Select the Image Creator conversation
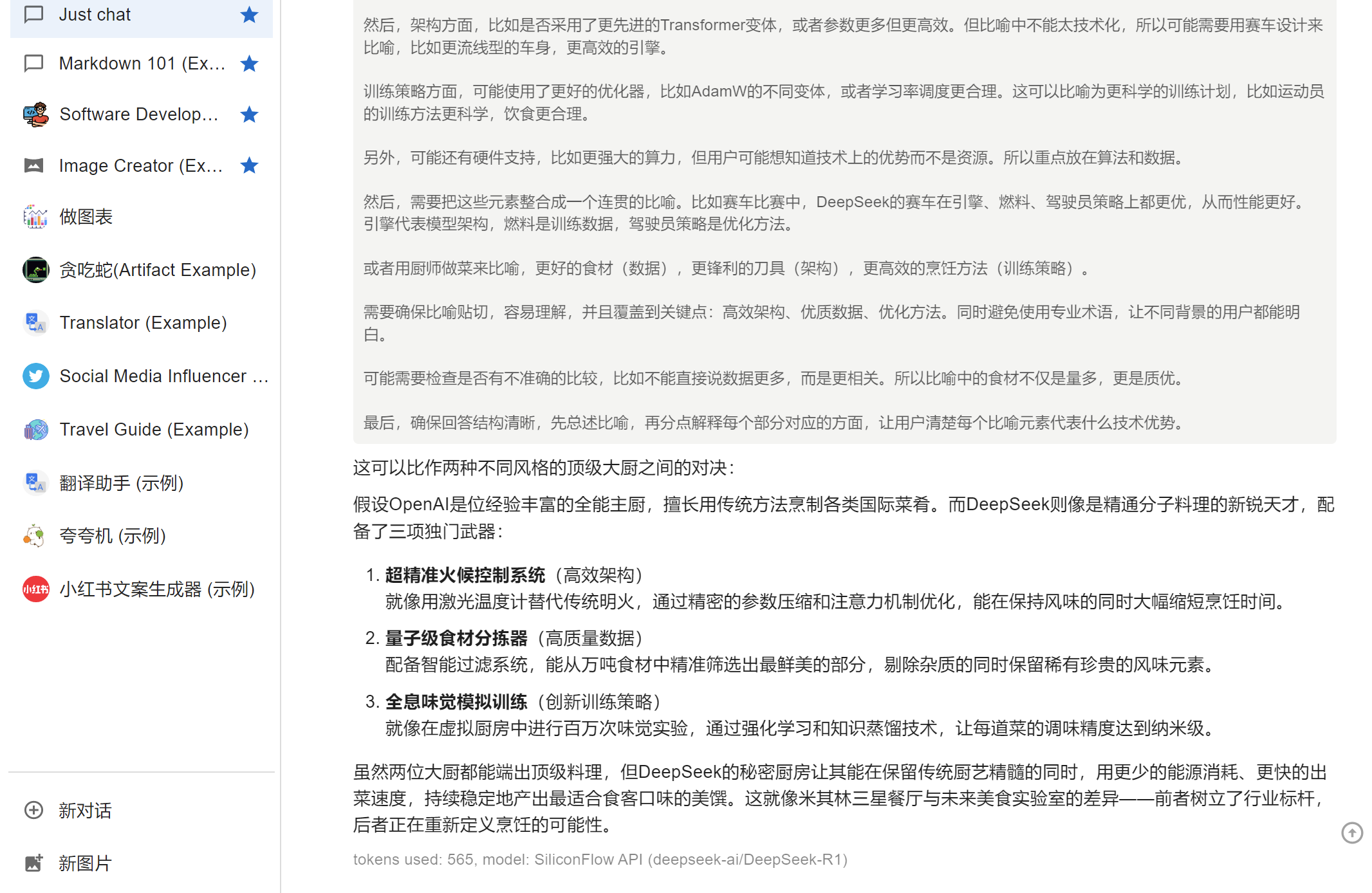 [140, 165]
